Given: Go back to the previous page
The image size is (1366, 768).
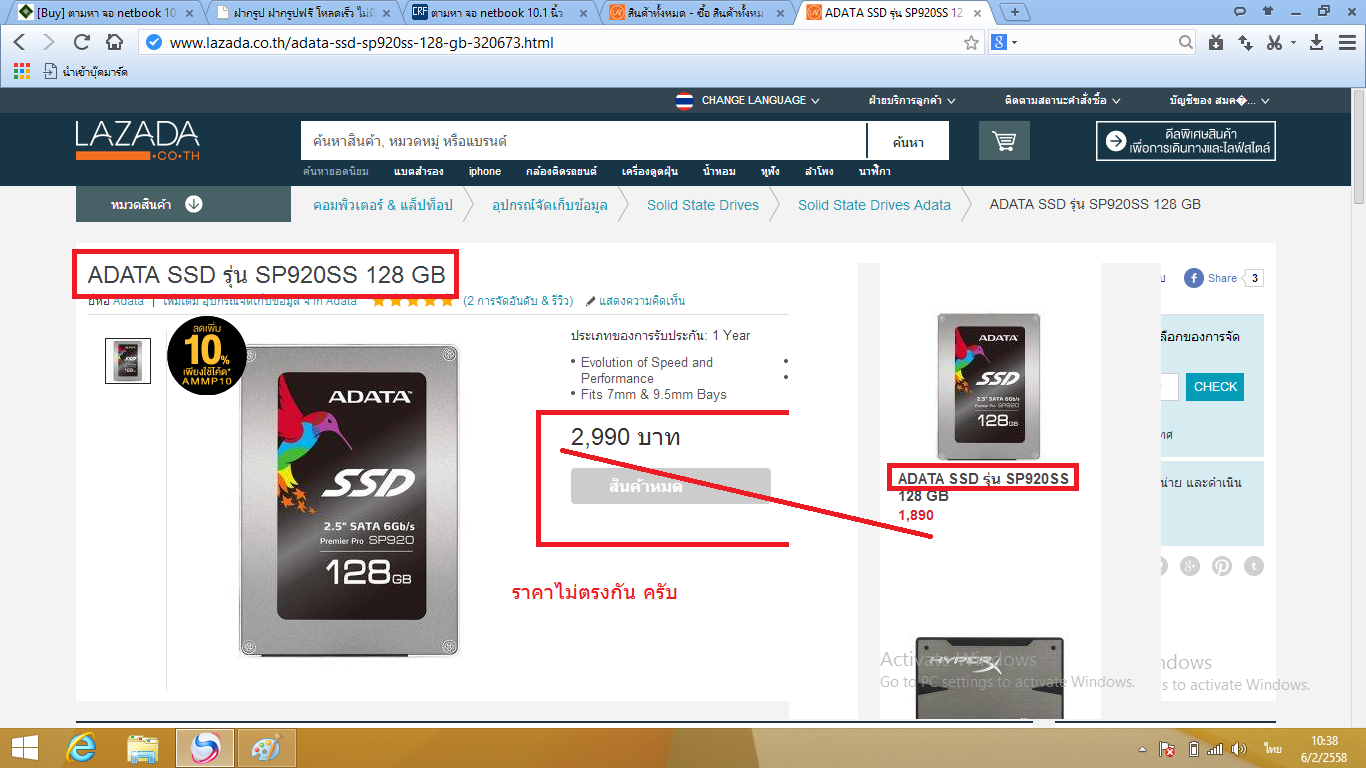Looking at the screenshot, I should click(20, 42).
